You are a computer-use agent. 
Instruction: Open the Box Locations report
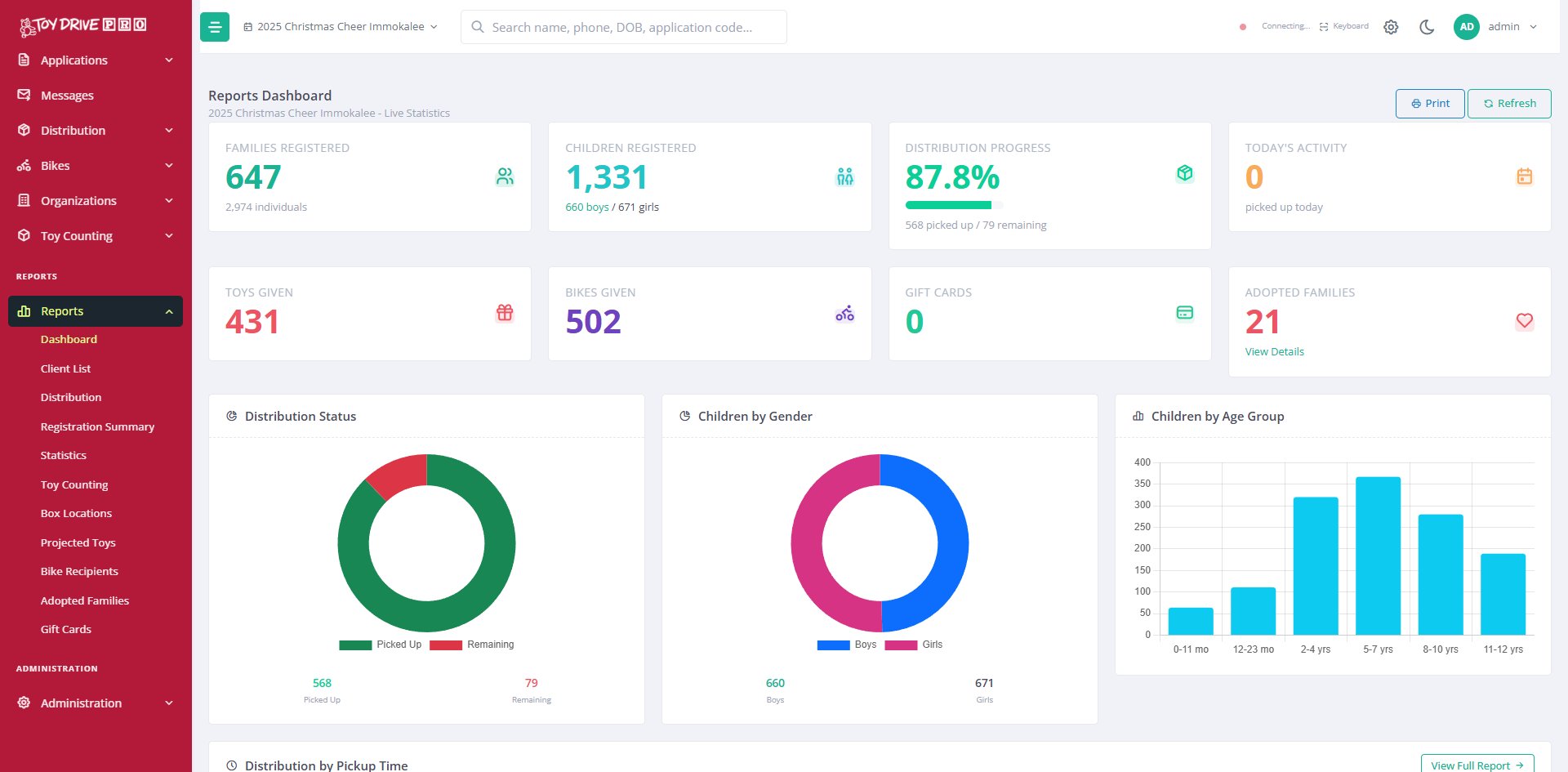point(76,513)
